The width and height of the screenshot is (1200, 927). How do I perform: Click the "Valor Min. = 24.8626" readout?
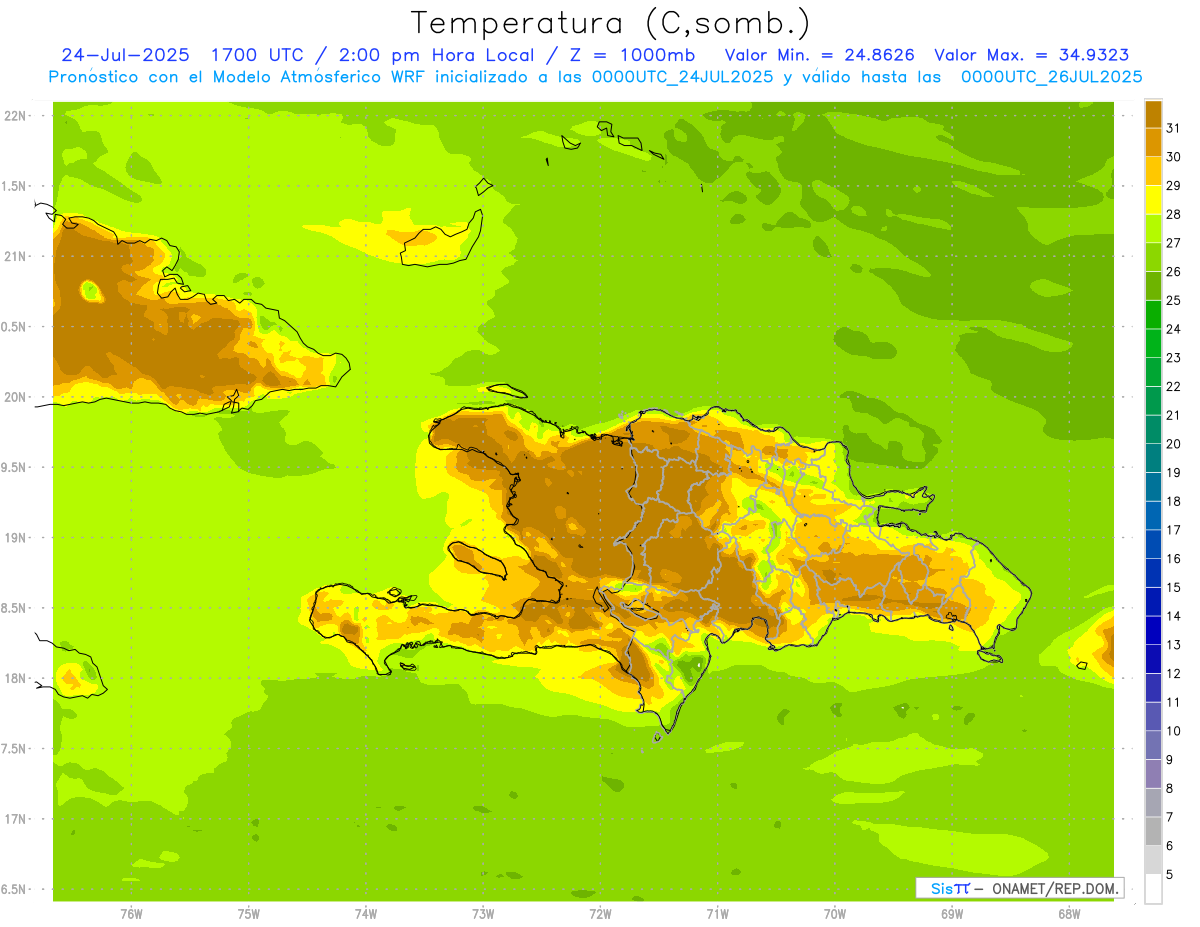tap(820, 55)
